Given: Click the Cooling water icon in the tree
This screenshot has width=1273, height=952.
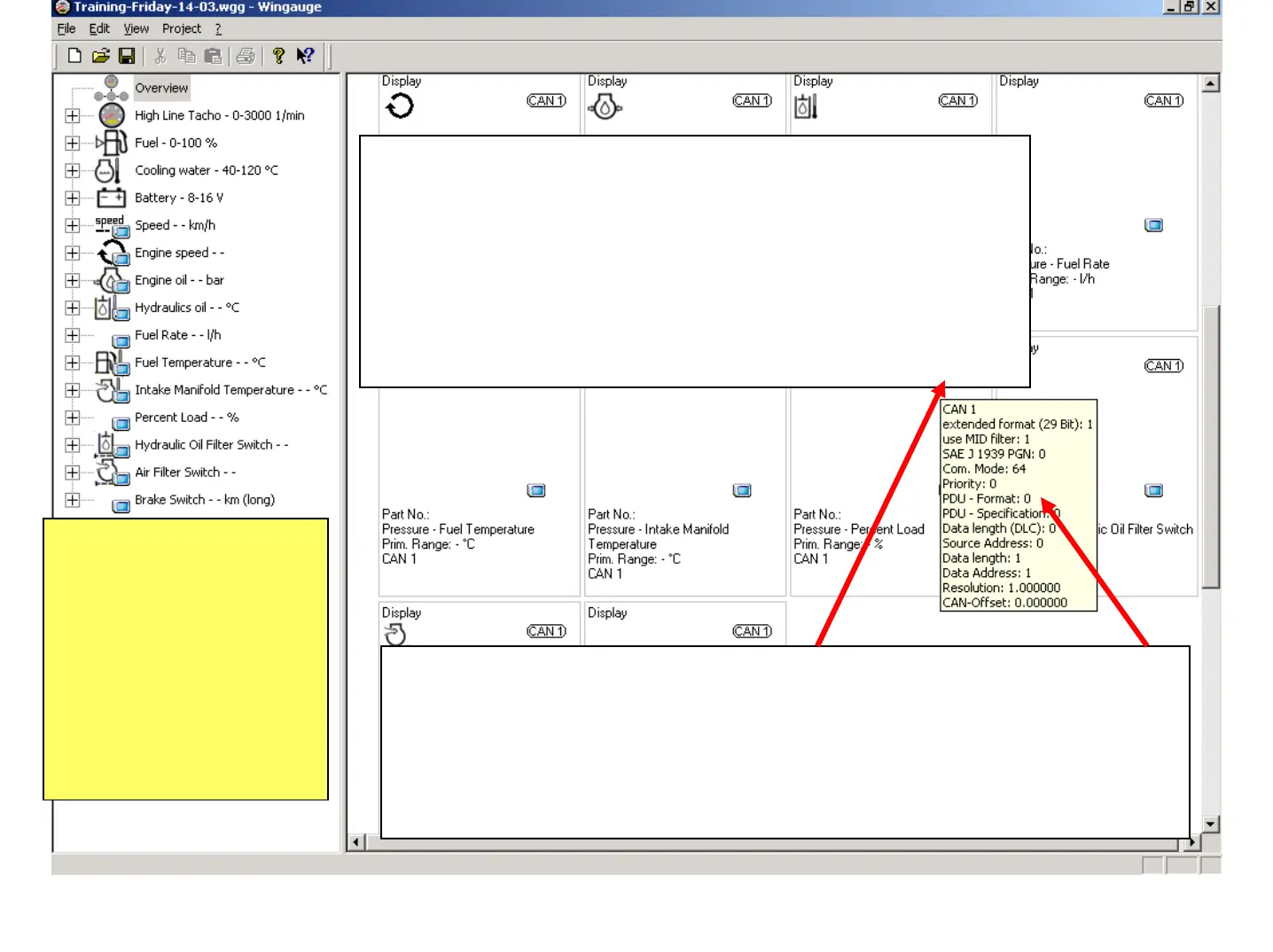Looking at the screenshot, I should [108, 170].
